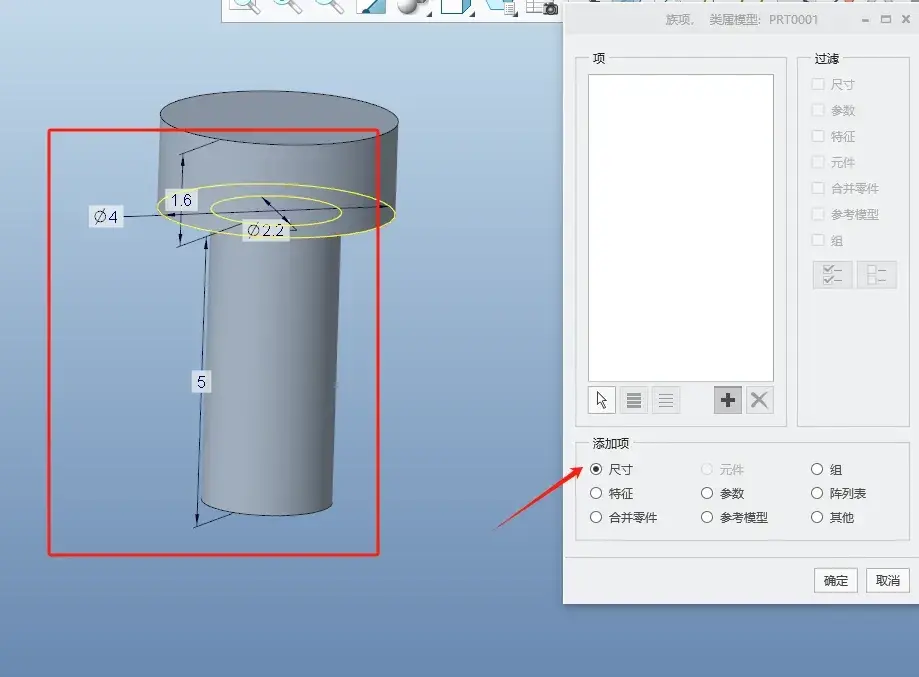This screenshot has width=919, height=677.
Task: Click the display style sphere icon
Action: (408, 6)
